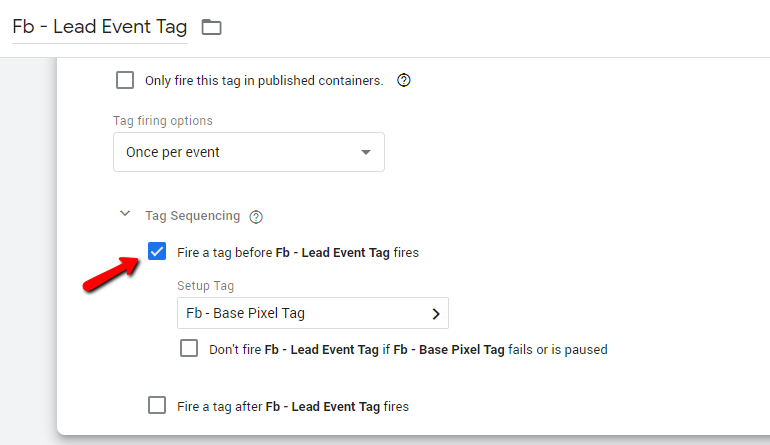The height and width of the screenshot is (445, 770).
Task: Open the folder icon beside tag name
Action: (212, 27)
